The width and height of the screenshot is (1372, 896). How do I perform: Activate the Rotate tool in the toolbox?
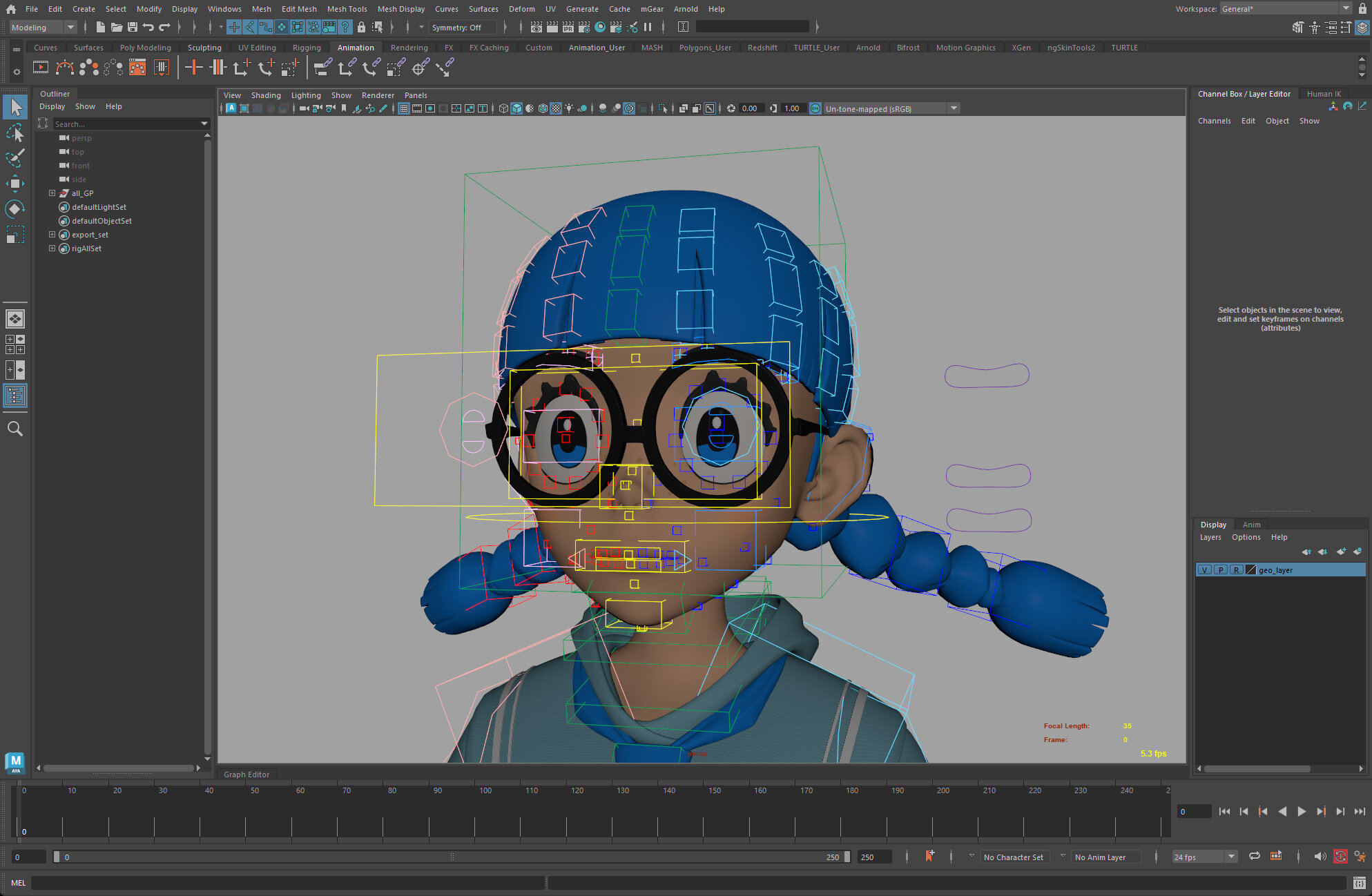pos(15,209)
